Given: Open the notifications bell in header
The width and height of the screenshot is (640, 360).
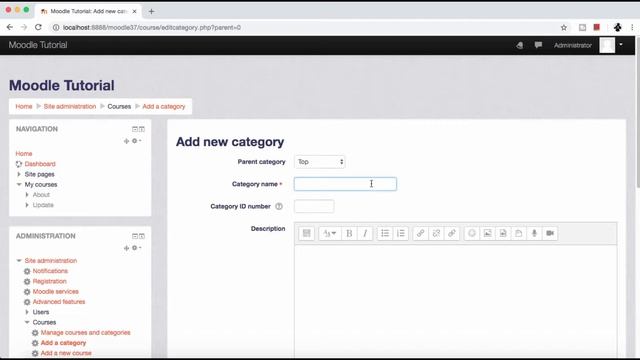Looking at the screenshot, I should [x=520, y=45].
